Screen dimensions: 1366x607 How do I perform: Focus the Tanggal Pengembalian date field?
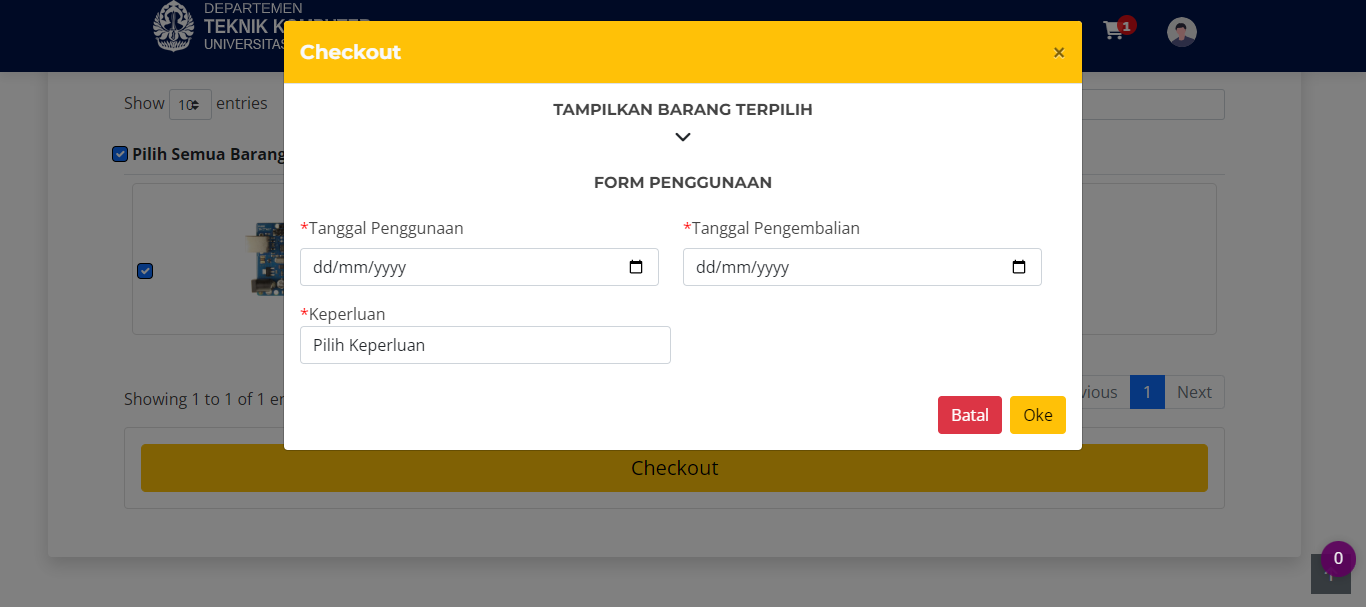[843, 267]
